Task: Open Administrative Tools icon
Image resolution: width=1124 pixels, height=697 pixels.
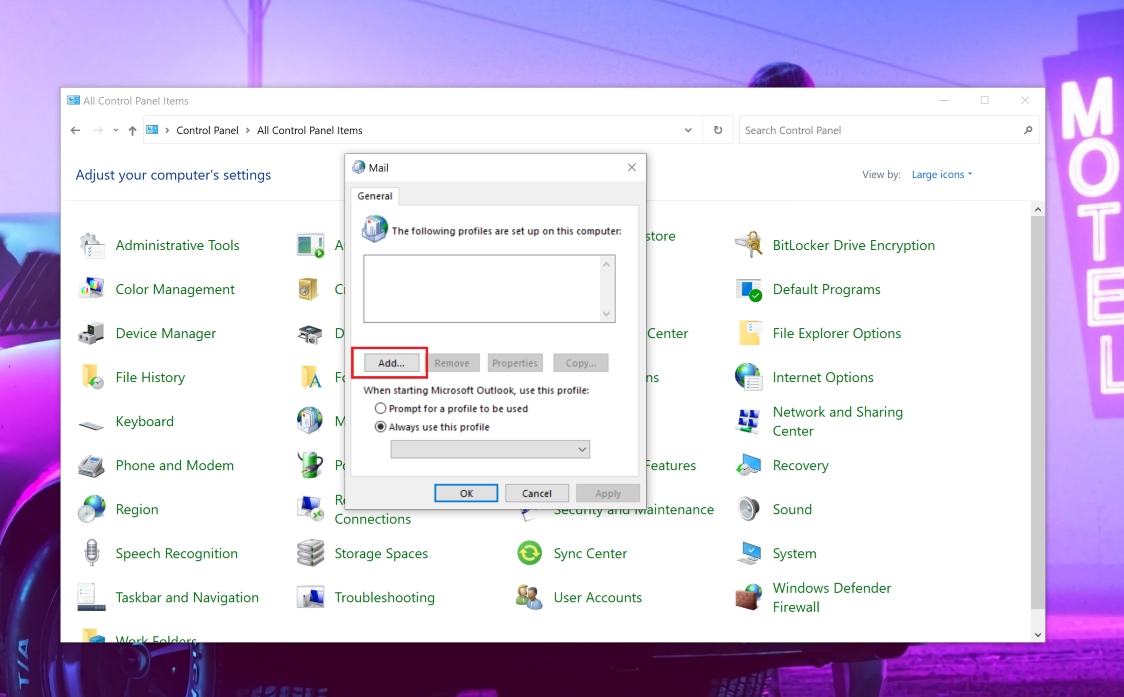Action: pyautogui.click(x=92, y=245)
